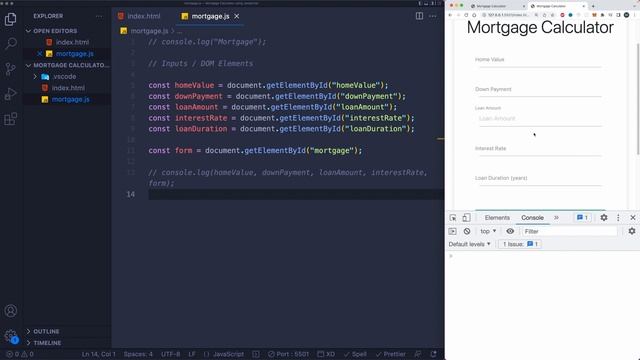The image size is (640, 360).
Task: Open the Default levels dropdown
Action: 469,244
